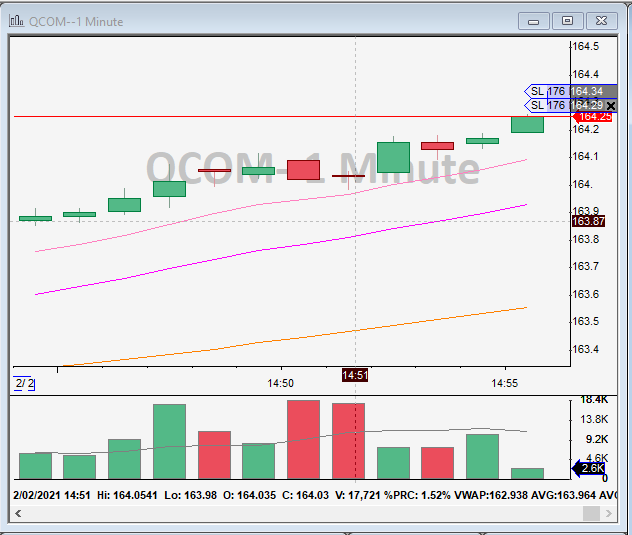Select the SL 176 order tag at 164.34
The image size is (632, 535).
click(548, 91)
